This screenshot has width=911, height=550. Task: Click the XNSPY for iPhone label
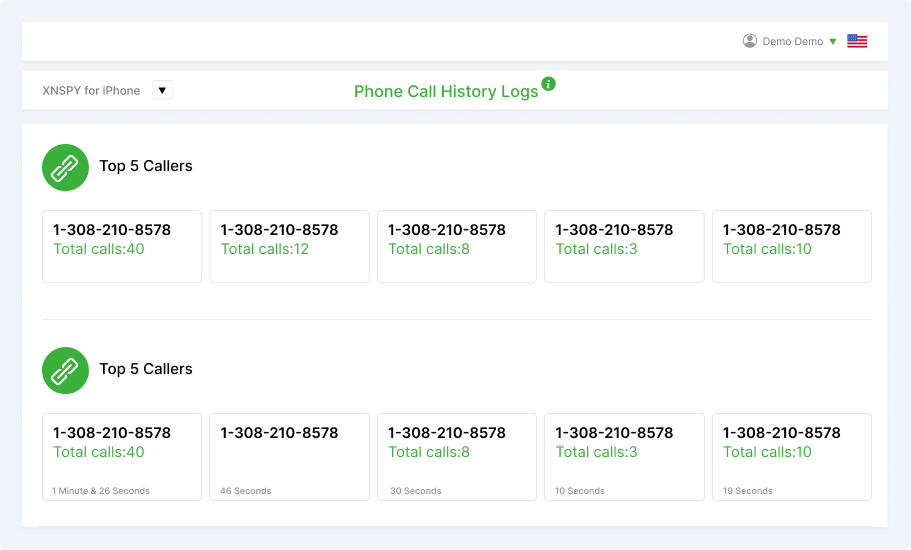pyautogui.click(x=91, y=91)
